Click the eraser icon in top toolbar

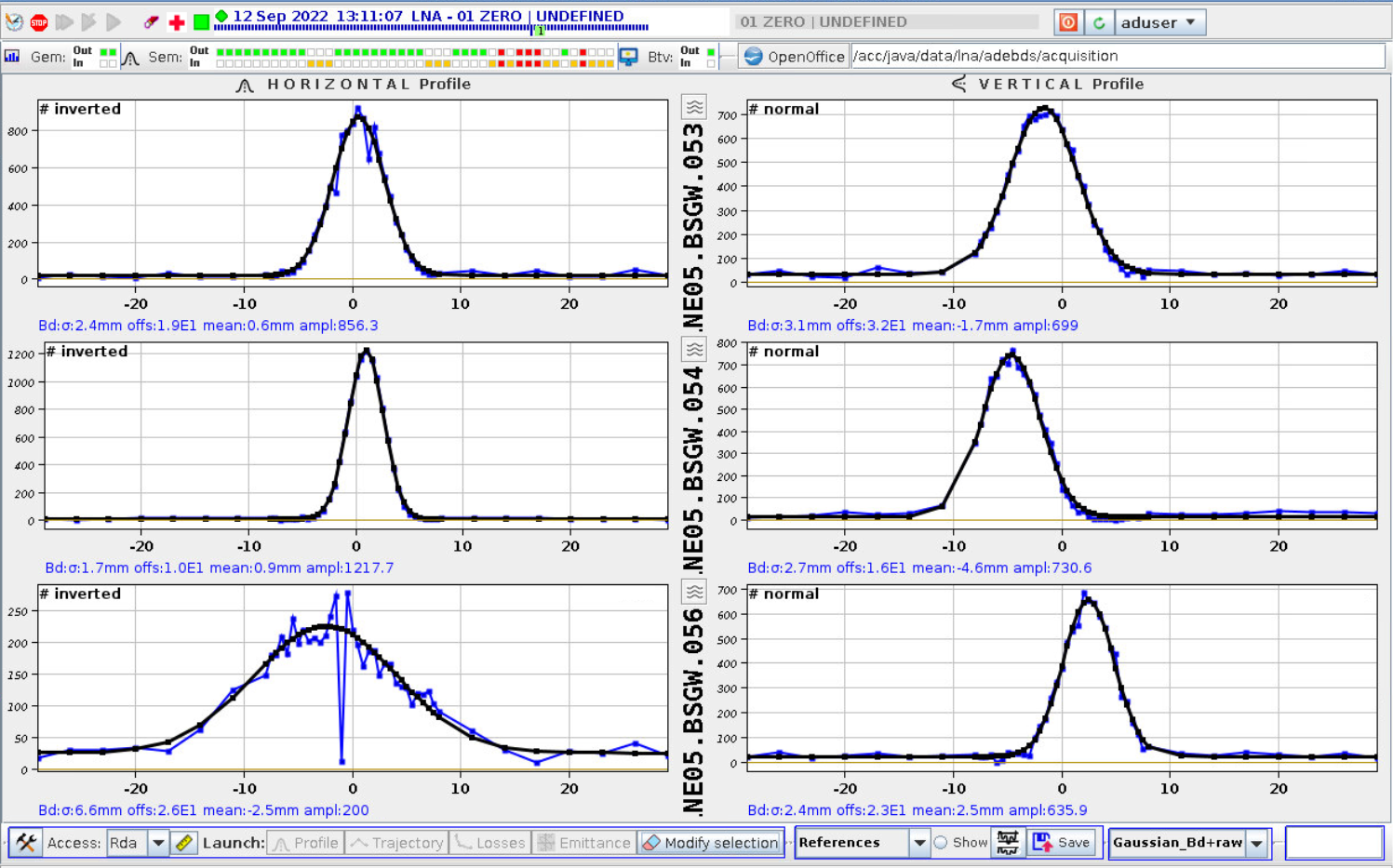(151, 21)
